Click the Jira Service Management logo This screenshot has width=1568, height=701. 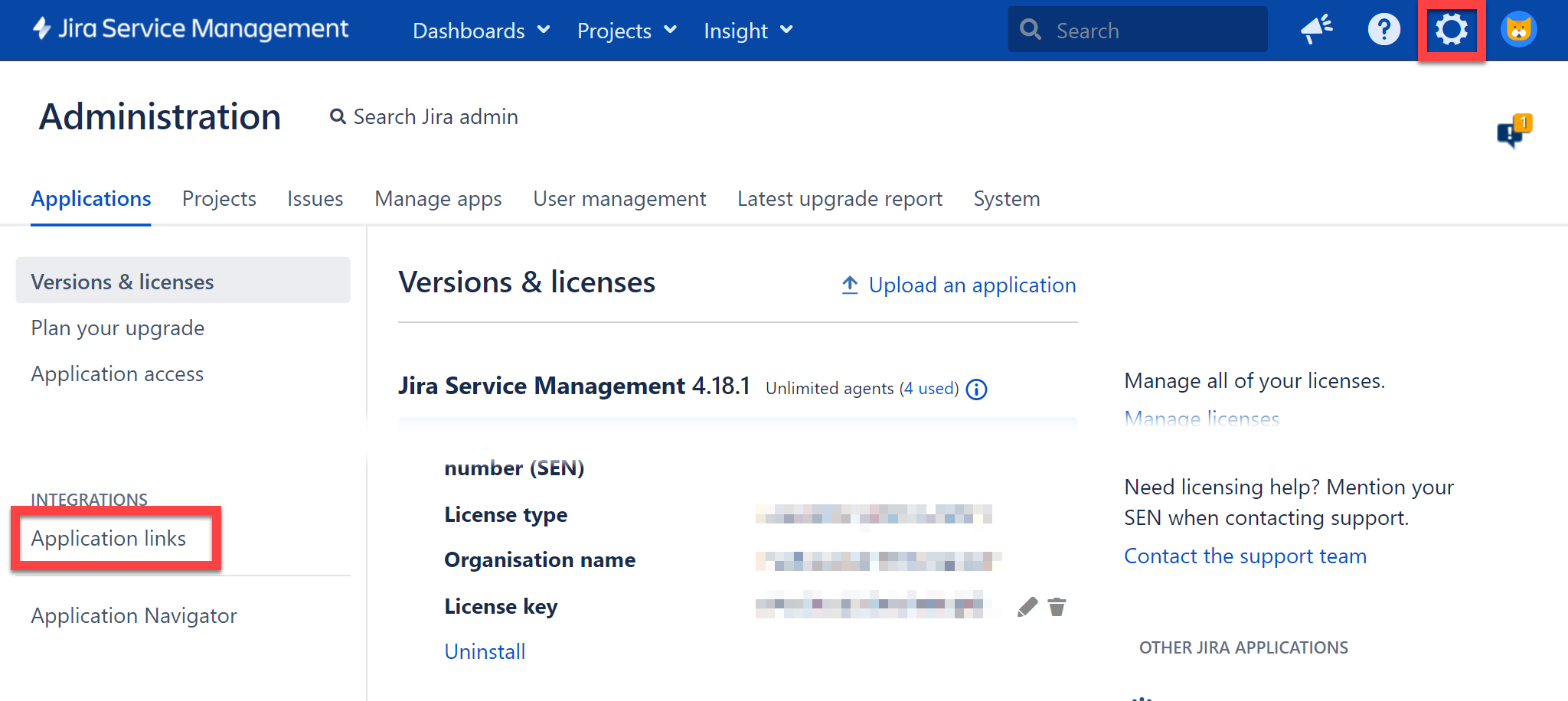[191, 29]
